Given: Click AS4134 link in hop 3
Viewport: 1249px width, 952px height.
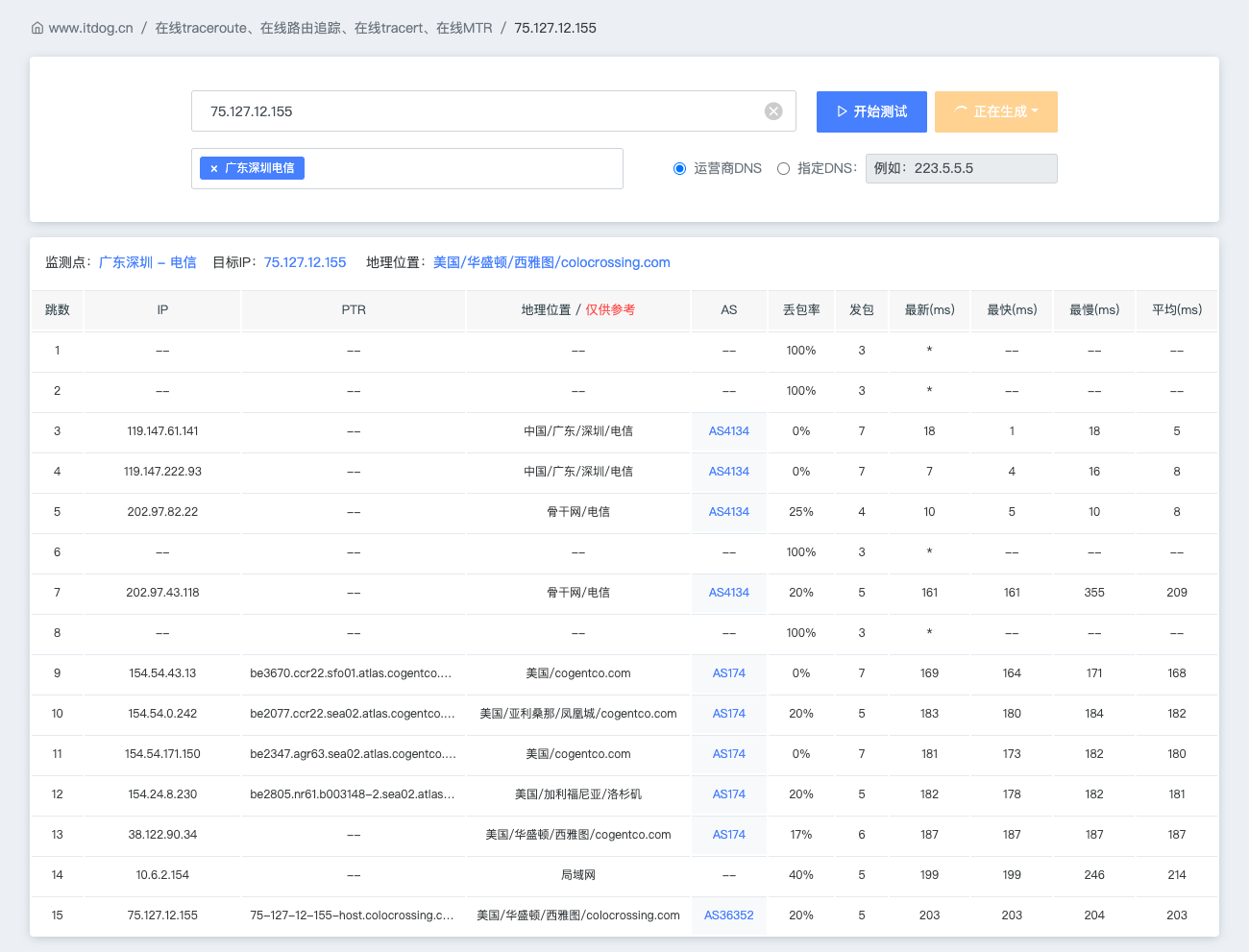Looking at the screenshot, I should pos(729,431).
